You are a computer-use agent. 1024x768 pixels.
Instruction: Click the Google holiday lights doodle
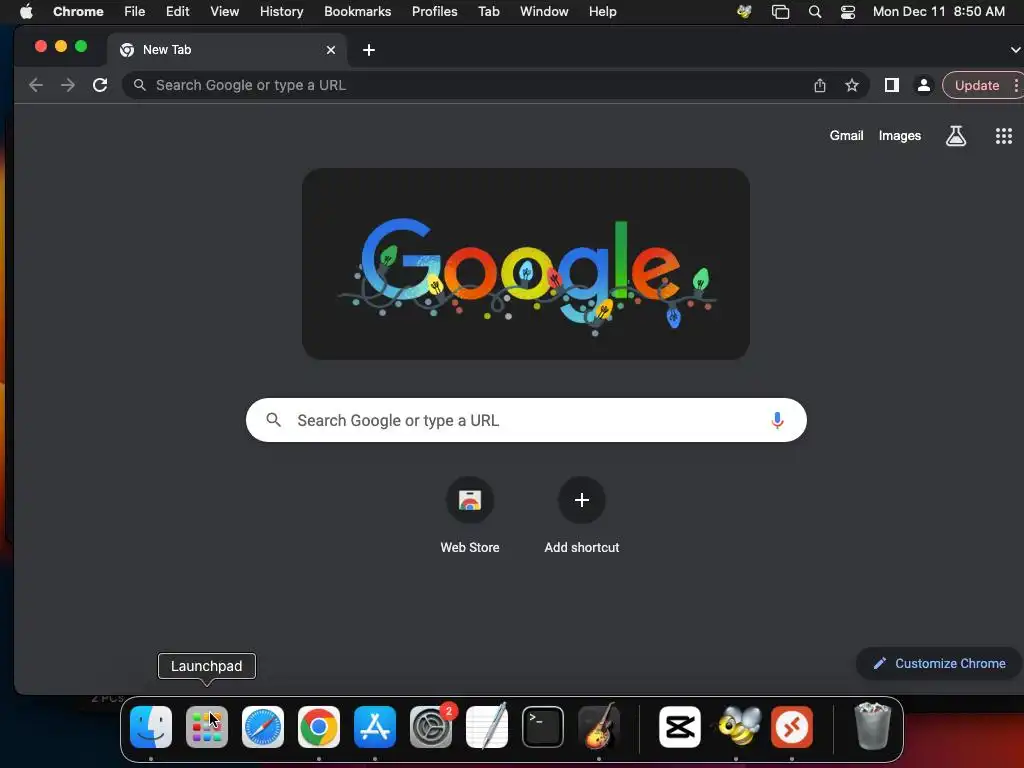(x=526, y=264)
